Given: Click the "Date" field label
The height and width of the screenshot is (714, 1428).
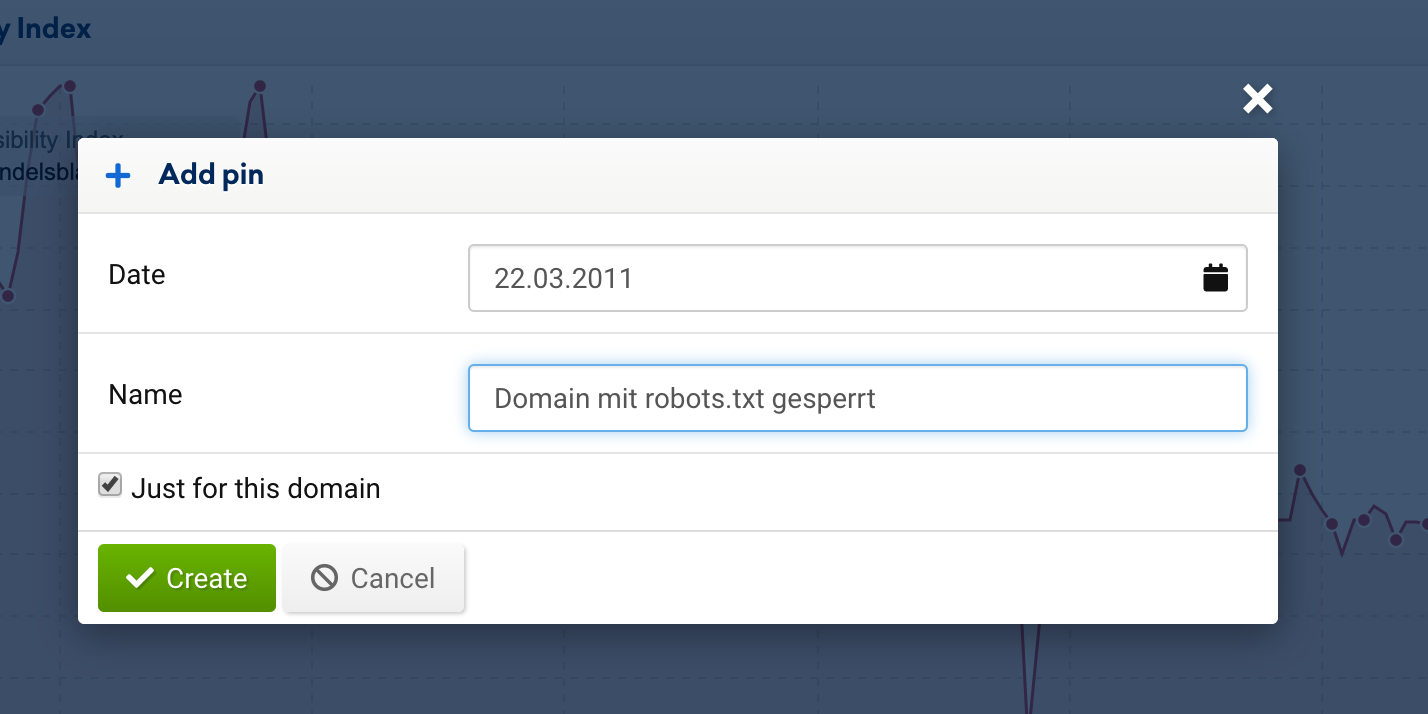Looking at the screenshot, I should [x=137, y=275].
